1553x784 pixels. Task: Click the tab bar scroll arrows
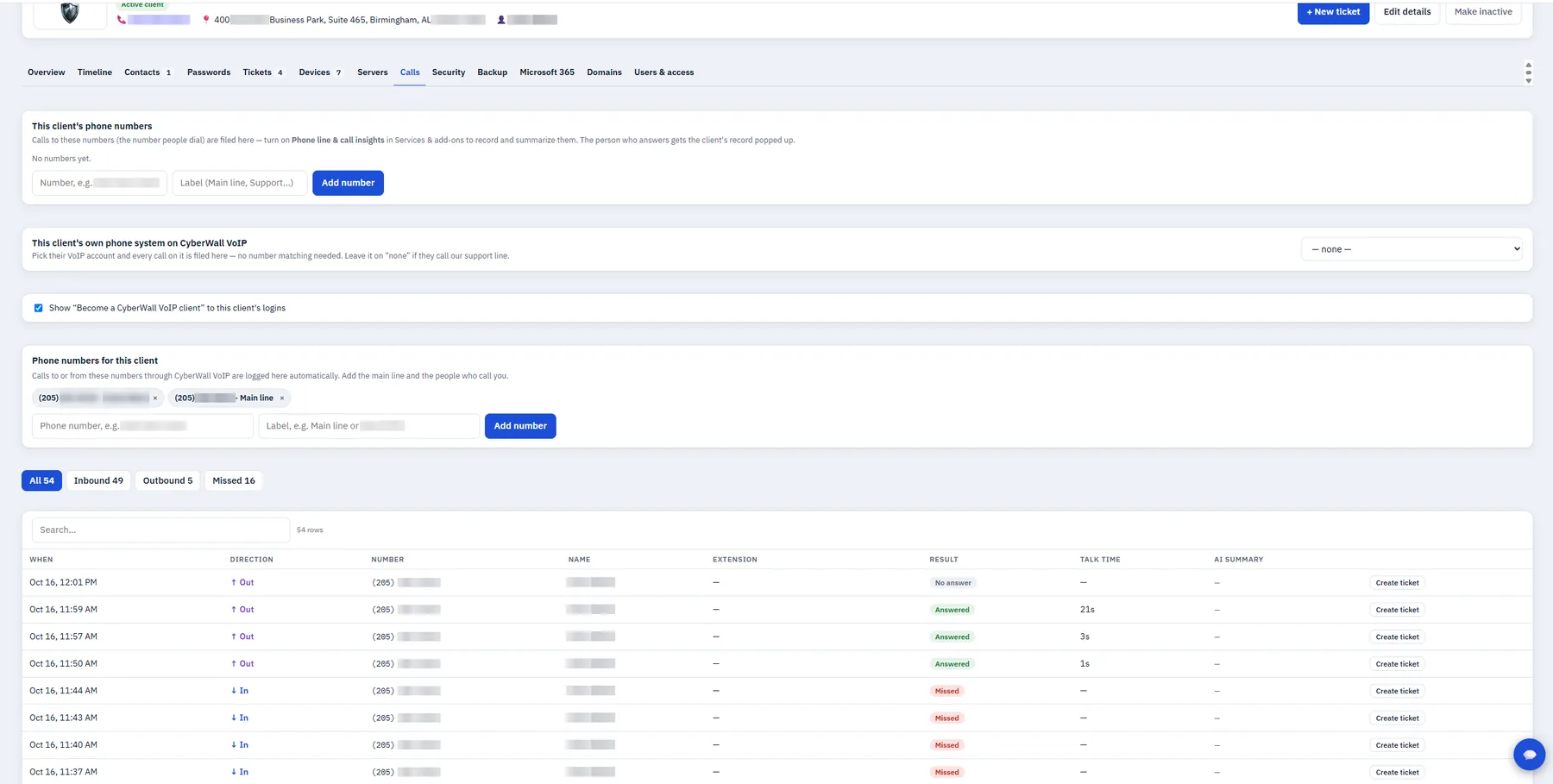pyautogui.click(x=1528, y=72)
